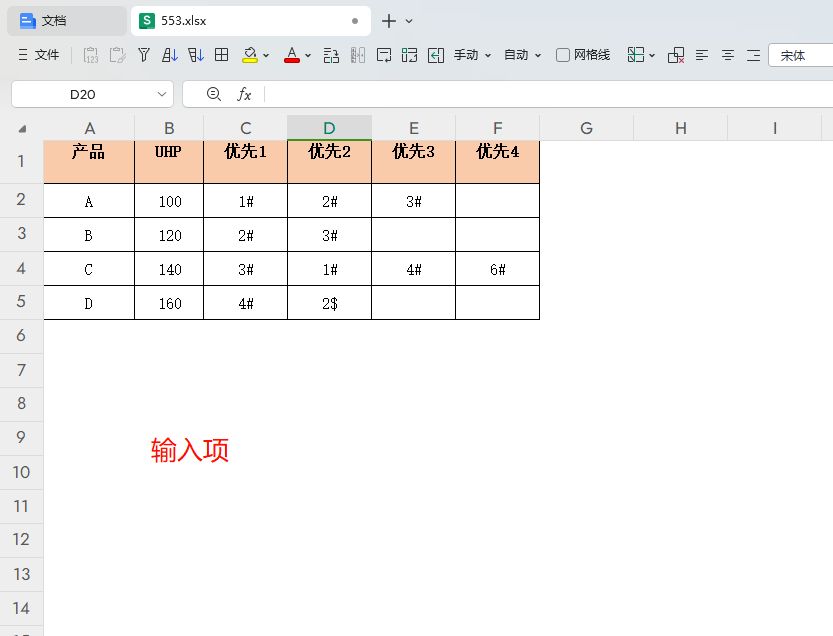Select row 6 header
The image size is (833, 636).
(21, 336)
